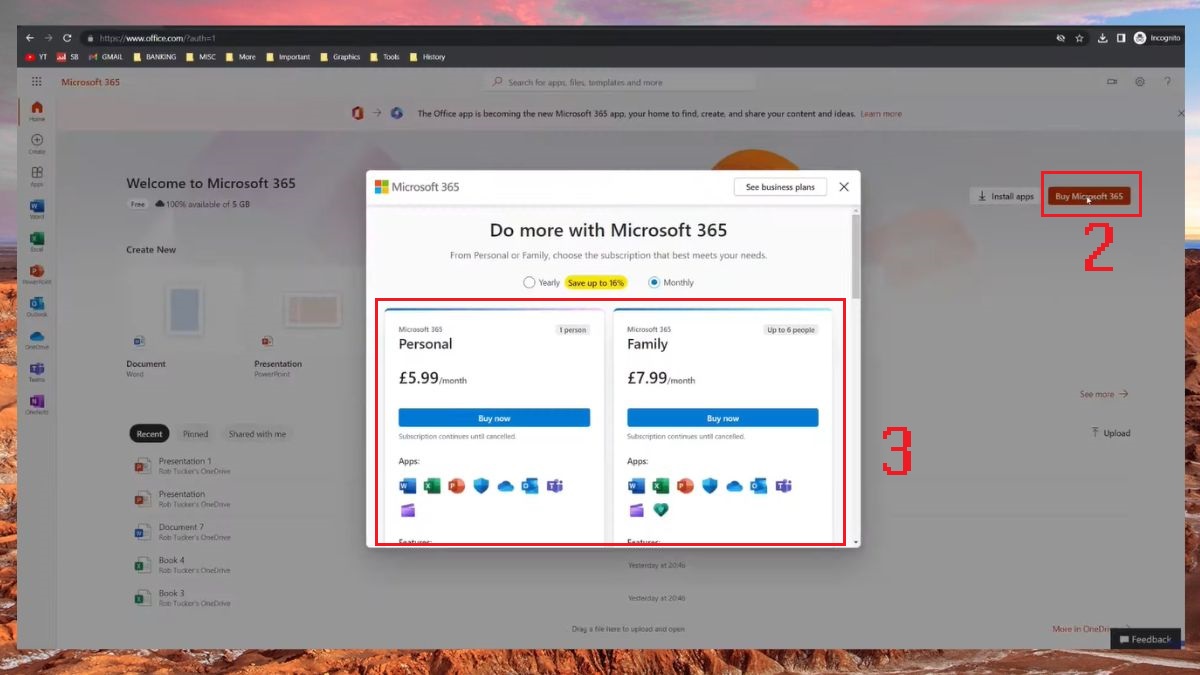The width and height of the screenshot is (1200, 675).
Task: Buy now for the Family plan
Action: [723, 418]
